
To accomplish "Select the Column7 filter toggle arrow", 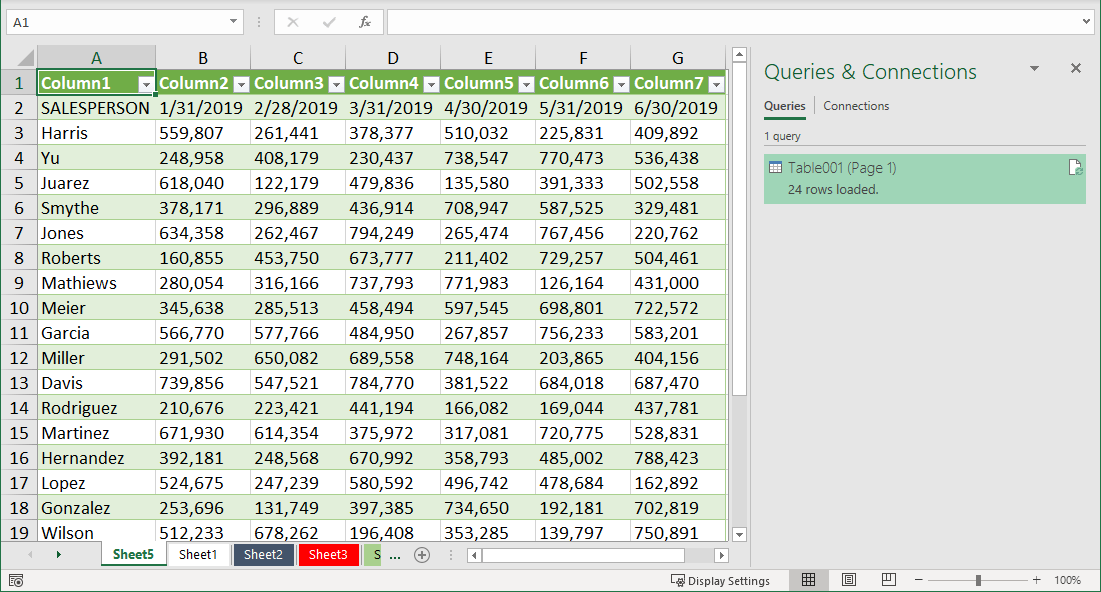I will point(716,84).
